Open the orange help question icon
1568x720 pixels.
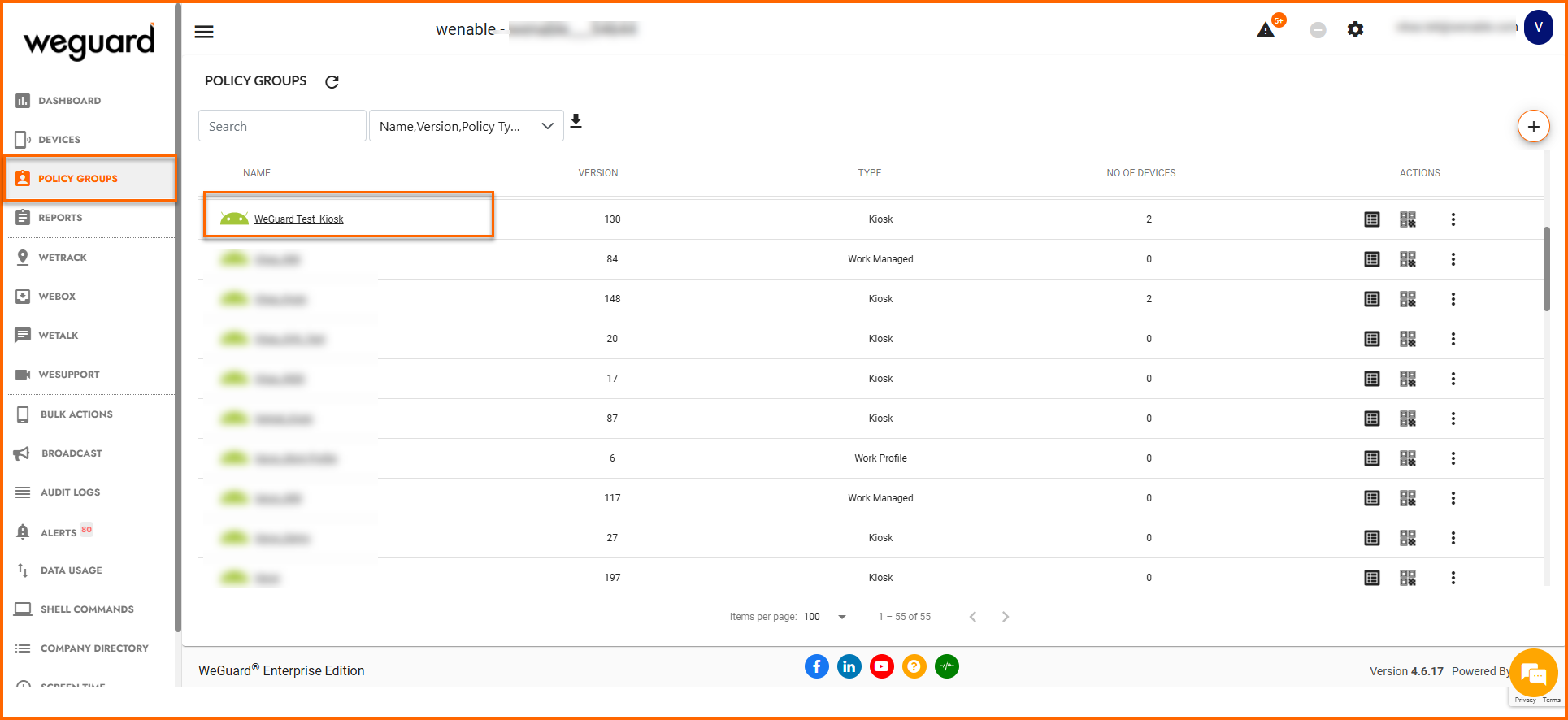(x=914, y=666)
